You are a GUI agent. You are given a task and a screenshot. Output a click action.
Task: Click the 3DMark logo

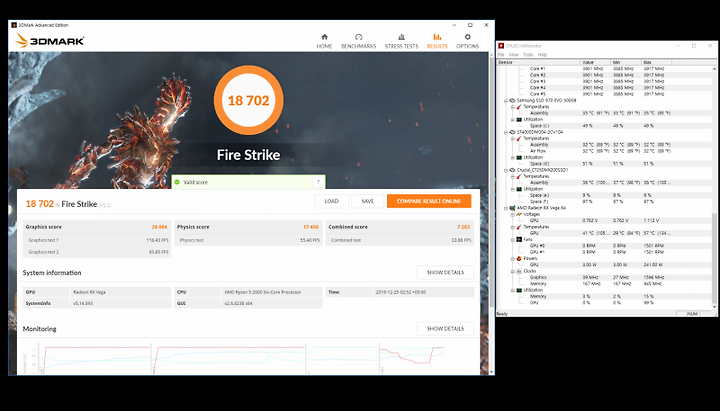click(50, 41)
